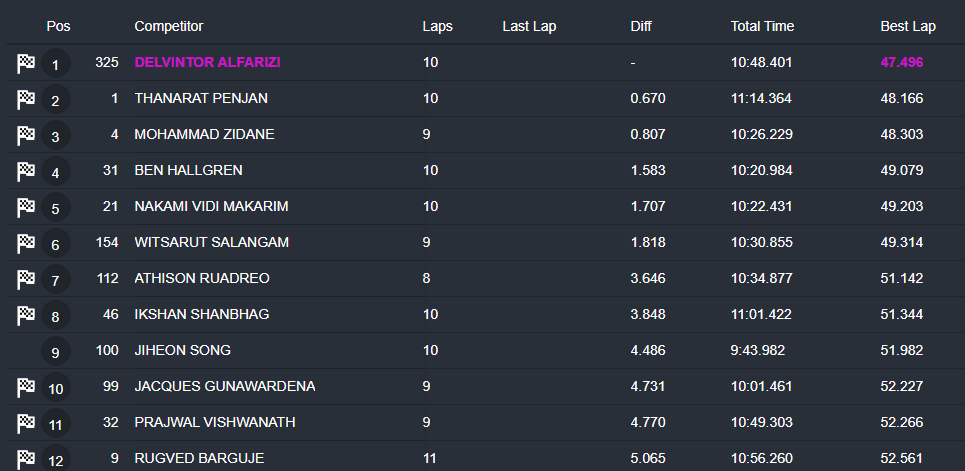Select competitor JACQUES GUNAWARDENA row
965x471 pixels.
(x=225, y=387)
